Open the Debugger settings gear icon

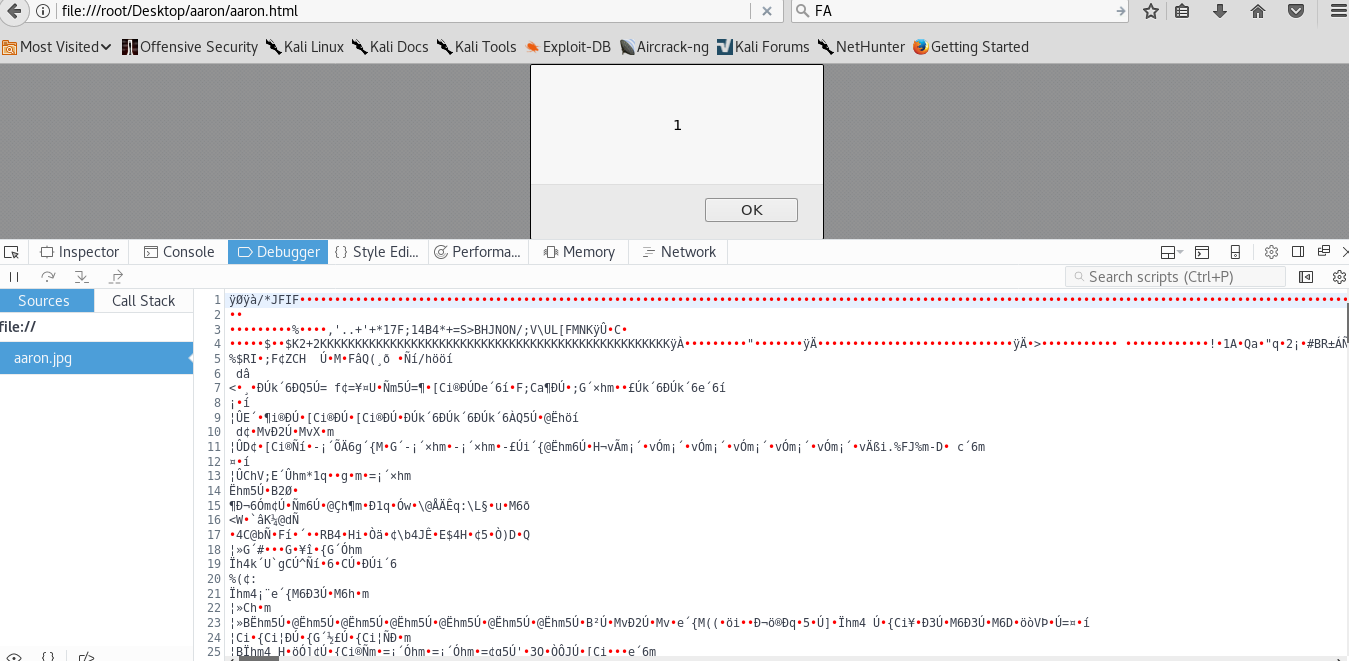(1339, 277)
